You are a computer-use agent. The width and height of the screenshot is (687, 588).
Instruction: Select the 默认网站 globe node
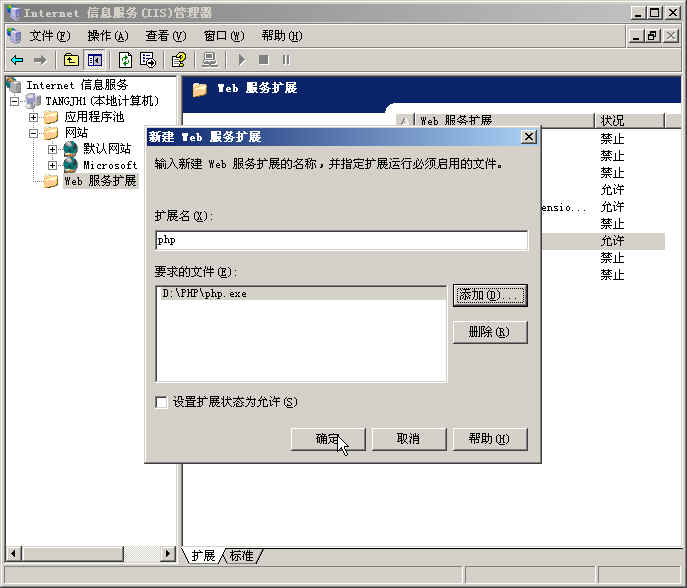(107, 149)
